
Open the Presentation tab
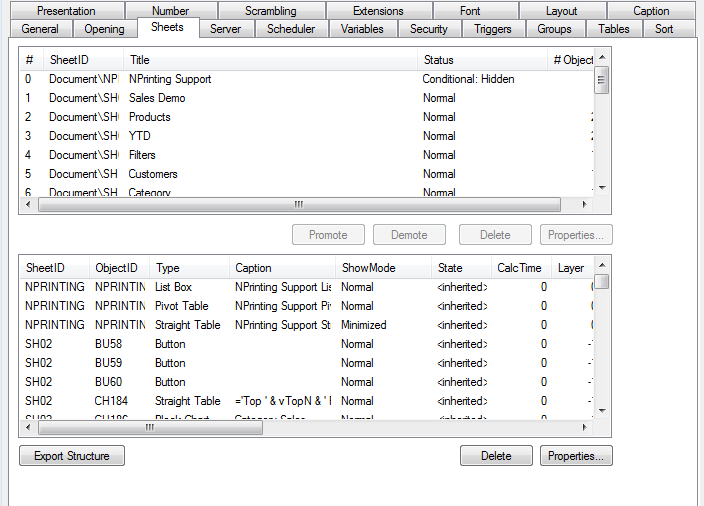[x=66, y=11]
